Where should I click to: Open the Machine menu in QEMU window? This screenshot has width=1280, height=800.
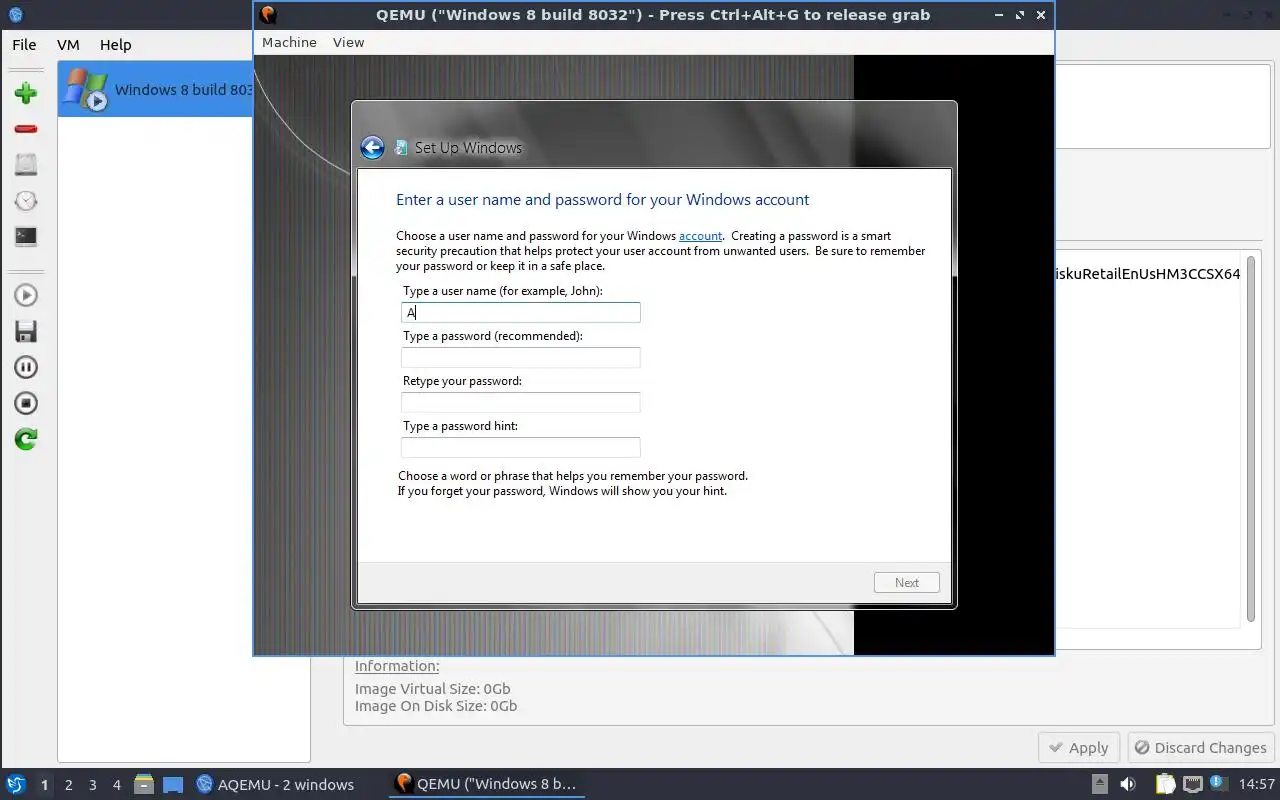(289, 42)
